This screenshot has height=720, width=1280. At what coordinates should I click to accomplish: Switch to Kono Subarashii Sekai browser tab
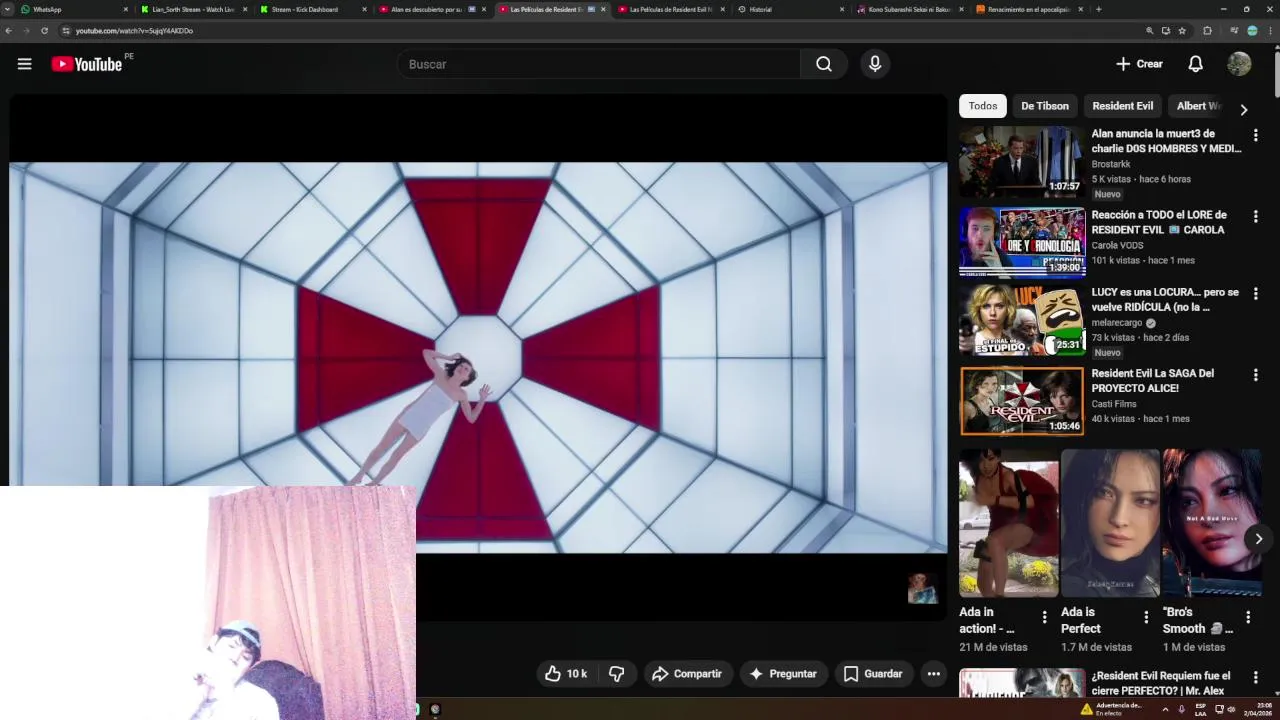[x=909, y=9]
